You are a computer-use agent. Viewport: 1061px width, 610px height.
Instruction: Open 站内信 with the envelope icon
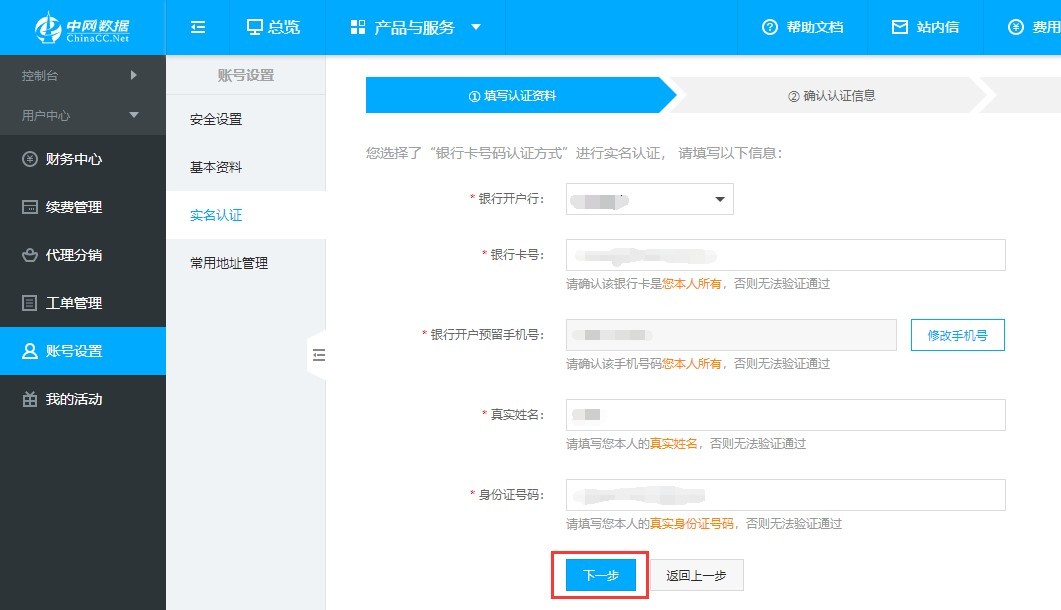pos(899,27)
